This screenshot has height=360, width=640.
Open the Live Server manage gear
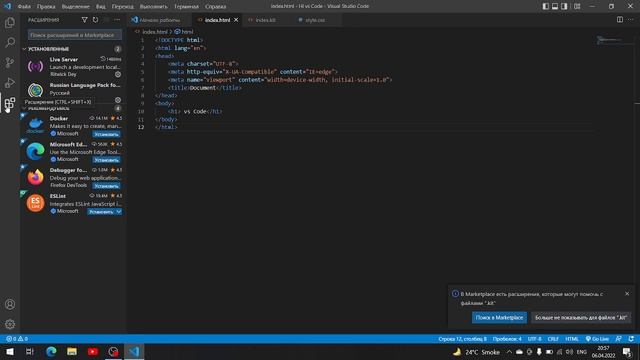click(118, 74)
